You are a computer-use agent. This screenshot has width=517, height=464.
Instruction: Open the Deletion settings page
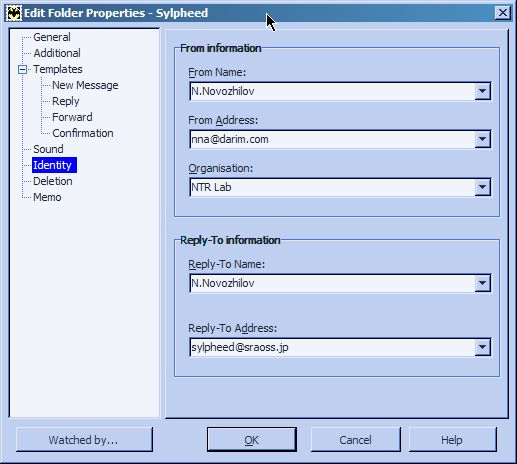click(x=53, y=181)
